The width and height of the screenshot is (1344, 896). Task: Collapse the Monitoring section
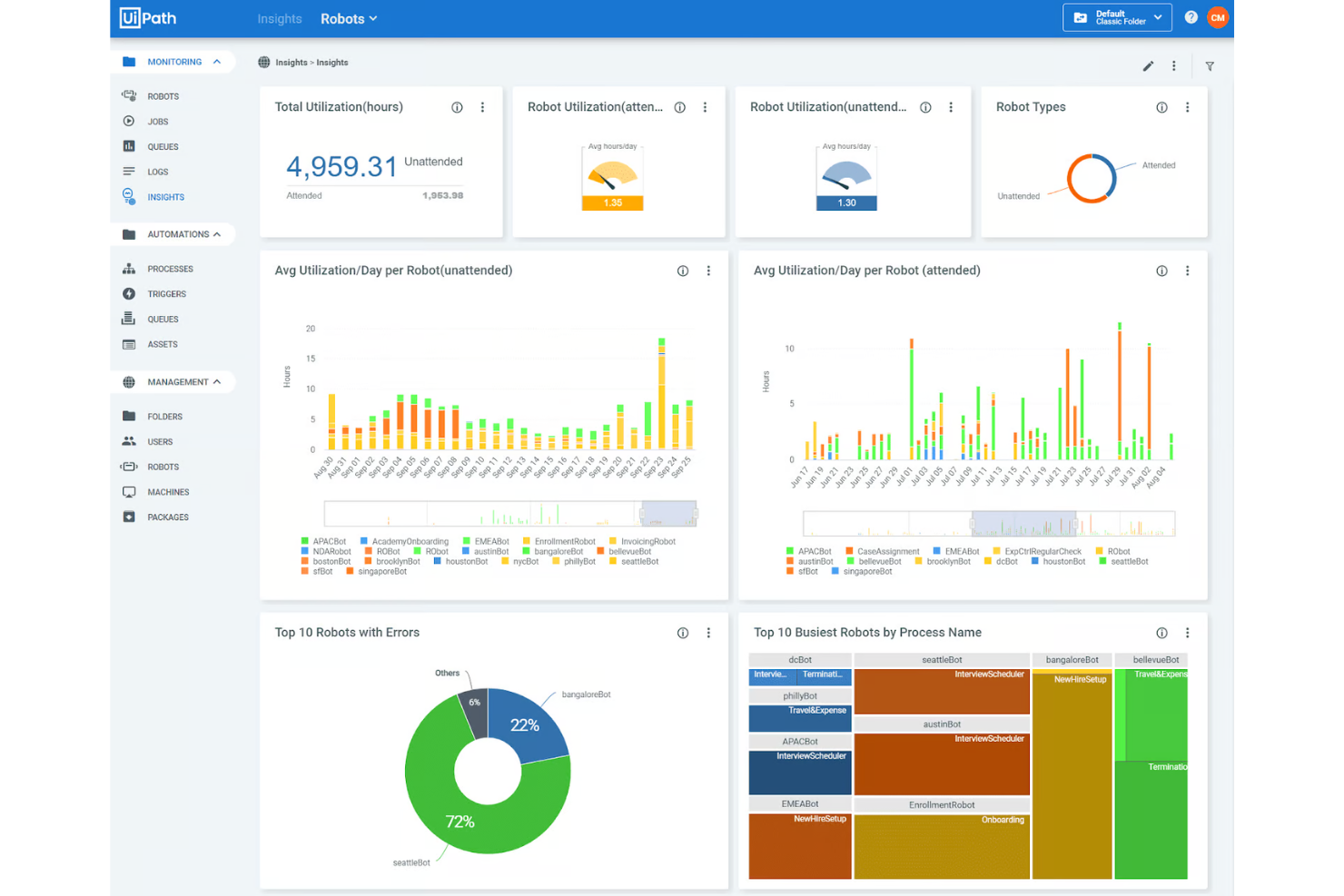(x=217, y=62)
